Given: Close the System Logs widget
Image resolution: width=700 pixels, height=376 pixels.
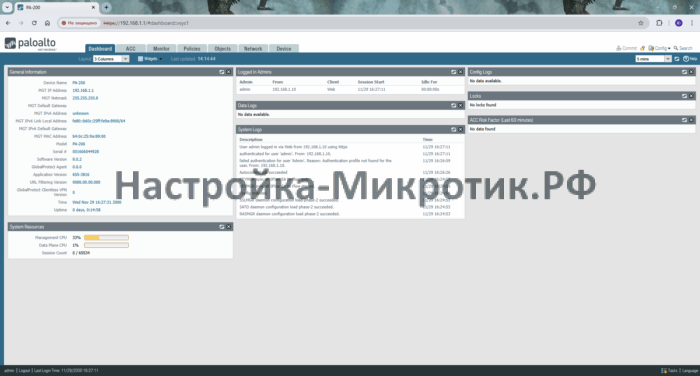Looking at the screenshot, I should [x=460, y=130].
